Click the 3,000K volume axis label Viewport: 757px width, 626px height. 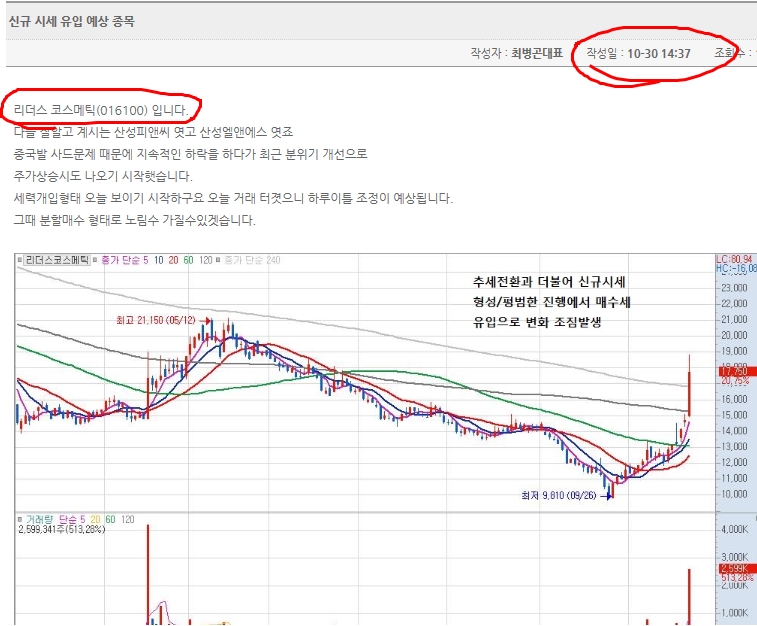click(x=734, y=557)
